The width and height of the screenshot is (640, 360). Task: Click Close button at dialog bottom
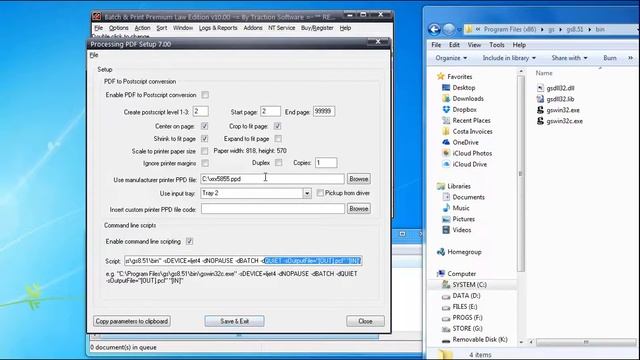pyautogui.click(x=365, y=321)
